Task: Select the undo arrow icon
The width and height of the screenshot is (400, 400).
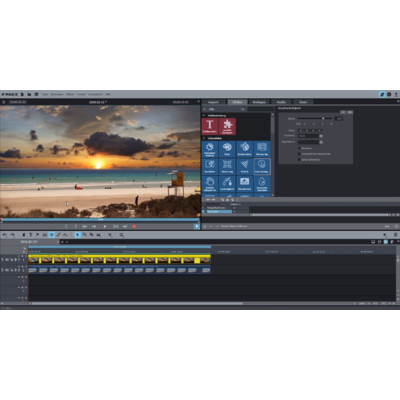Action: [5, 235]
